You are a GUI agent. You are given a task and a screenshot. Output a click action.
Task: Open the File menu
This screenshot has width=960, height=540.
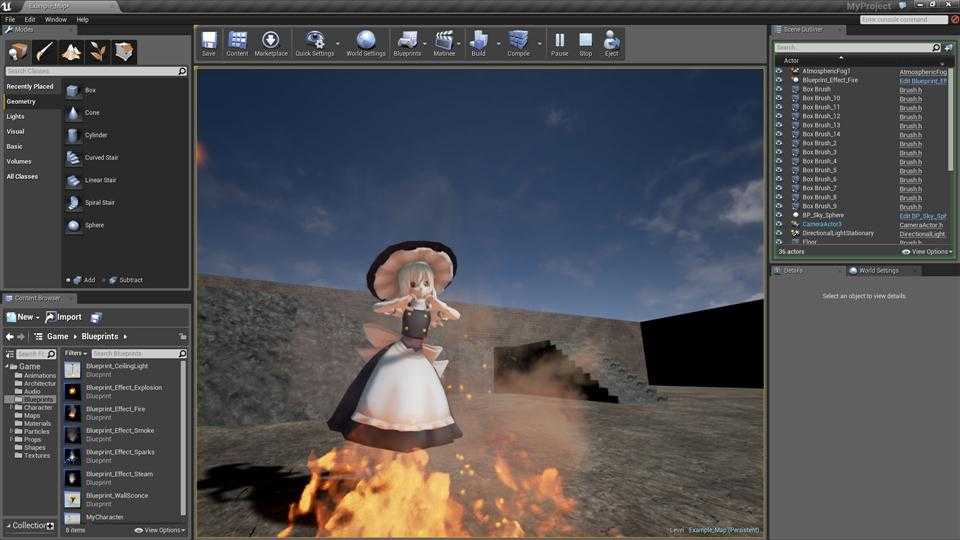[x=10, y=20]
